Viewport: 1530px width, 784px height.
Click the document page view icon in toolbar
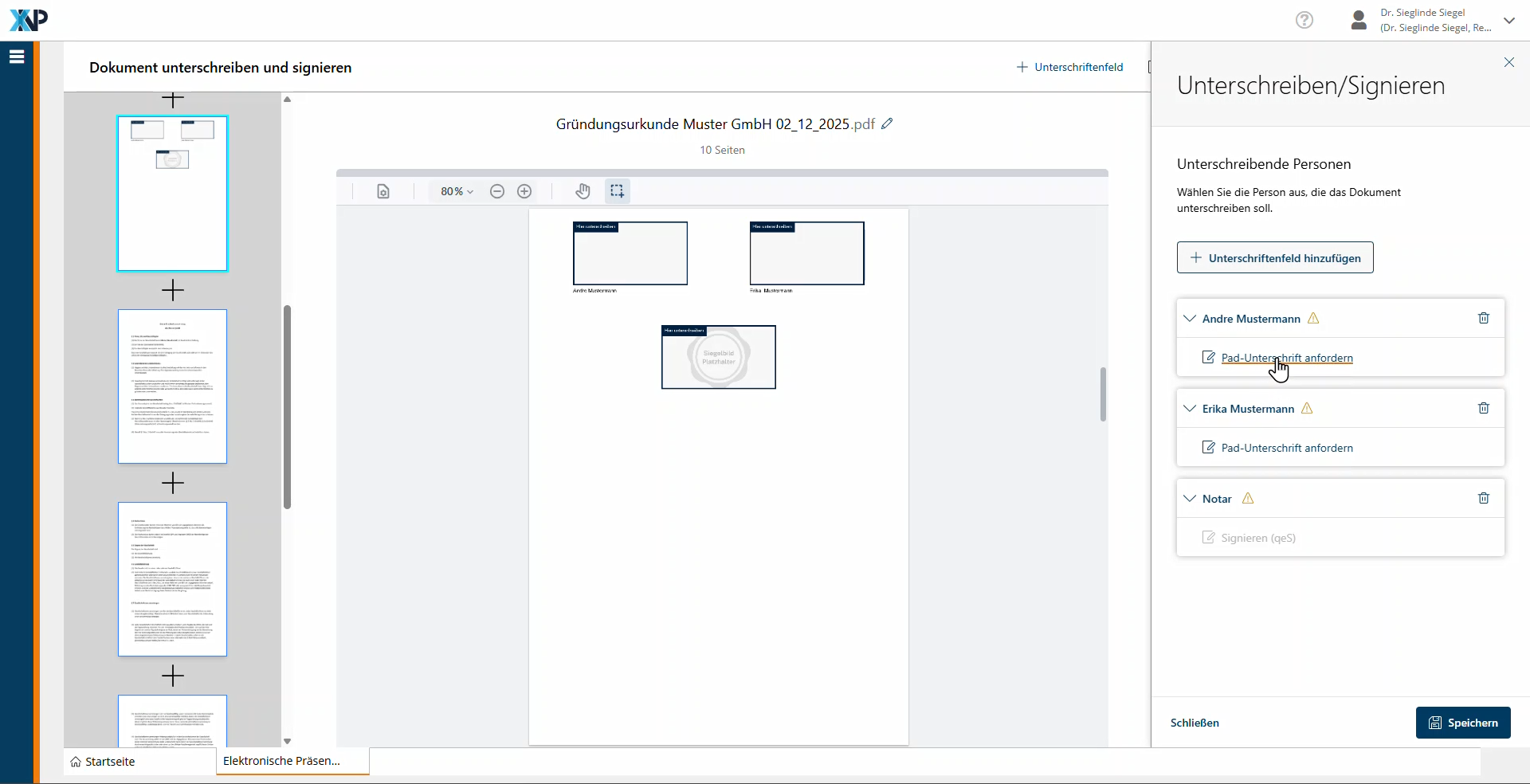point(383,191)
